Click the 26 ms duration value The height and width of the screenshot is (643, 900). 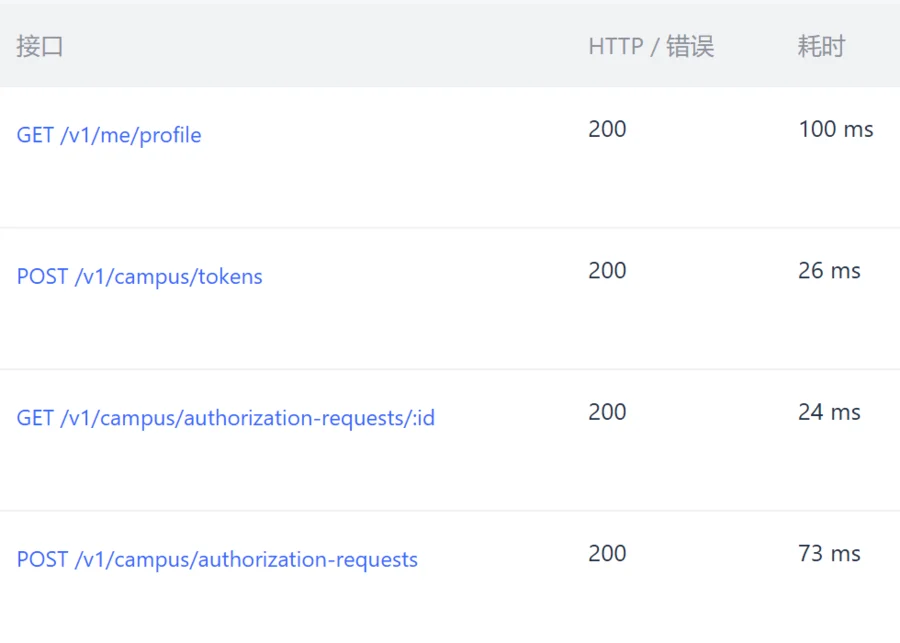click(x=829, y=270)
